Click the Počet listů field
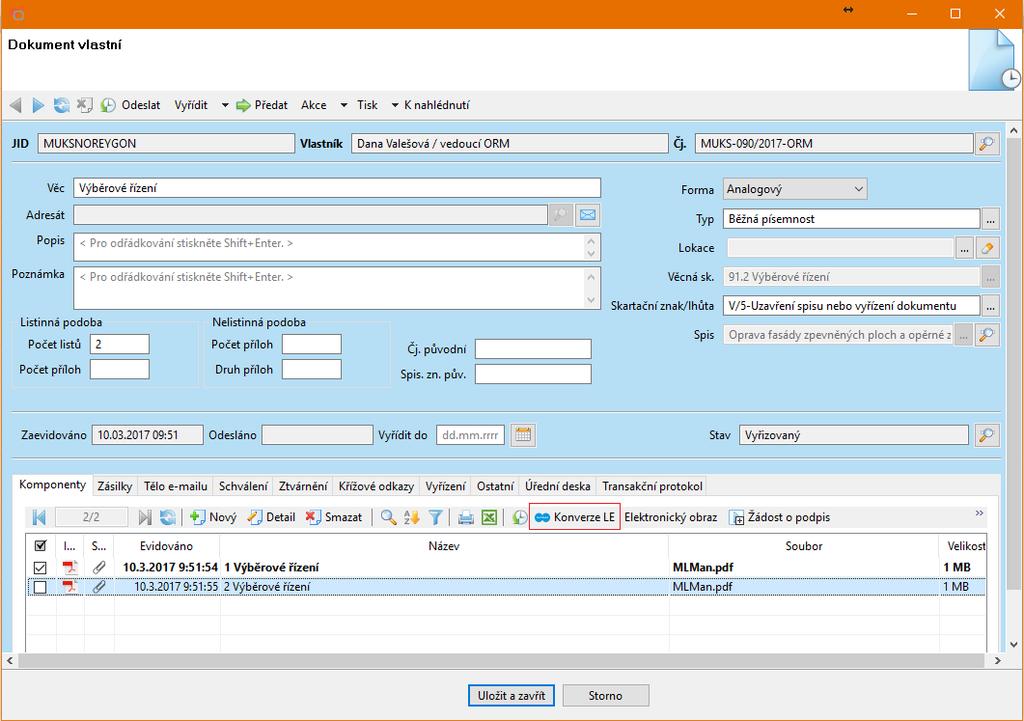This screenshot has width=1024, height=721. click(120, 344)
